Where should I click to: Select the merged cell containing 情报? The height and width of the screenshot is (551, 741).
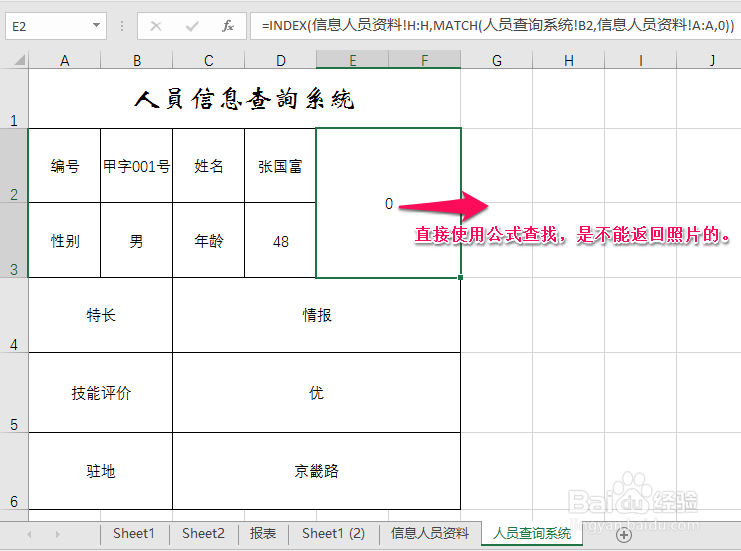coord(317,315)
